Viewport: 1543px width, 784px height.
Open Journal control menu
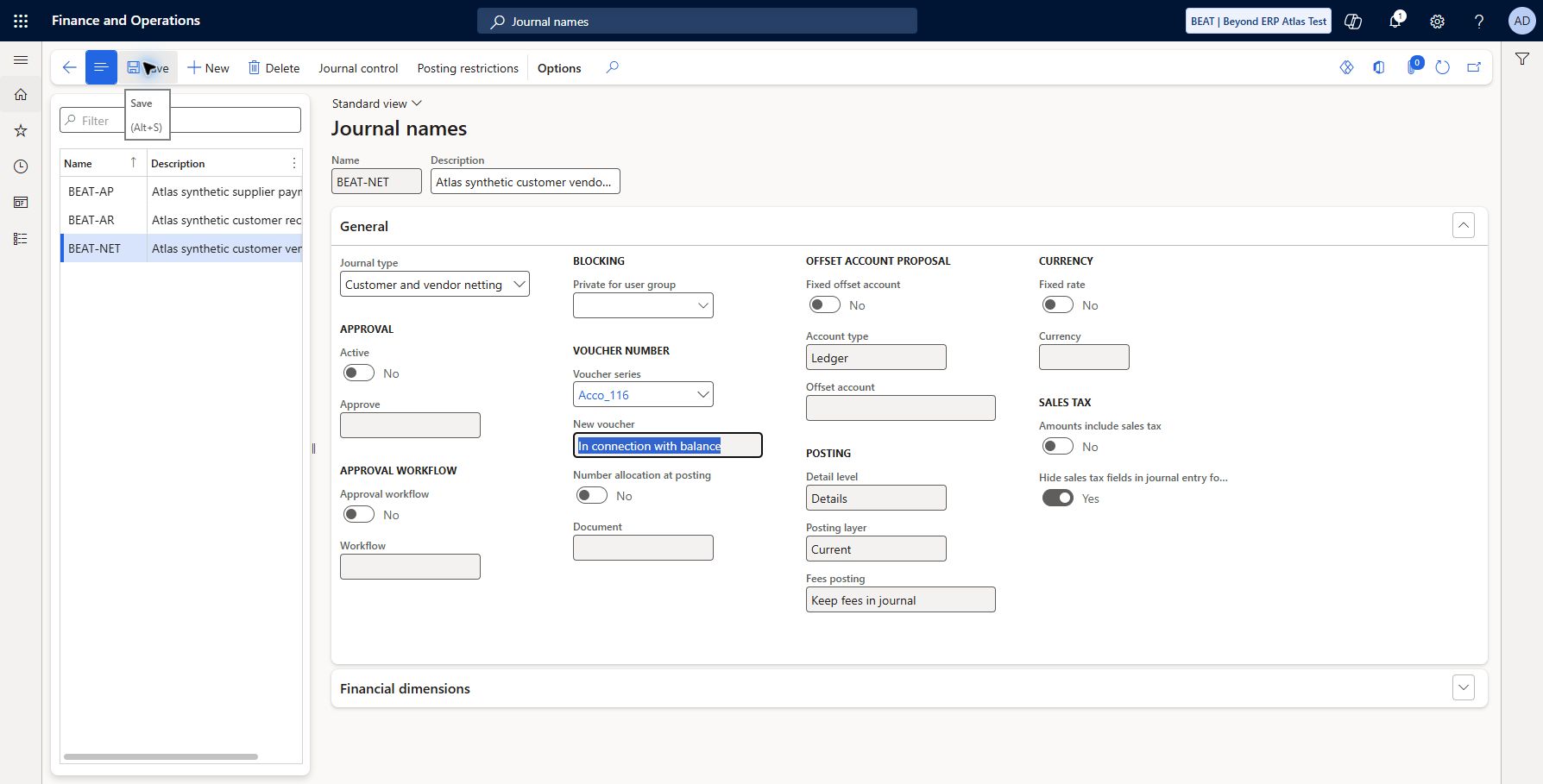[358, 68]
